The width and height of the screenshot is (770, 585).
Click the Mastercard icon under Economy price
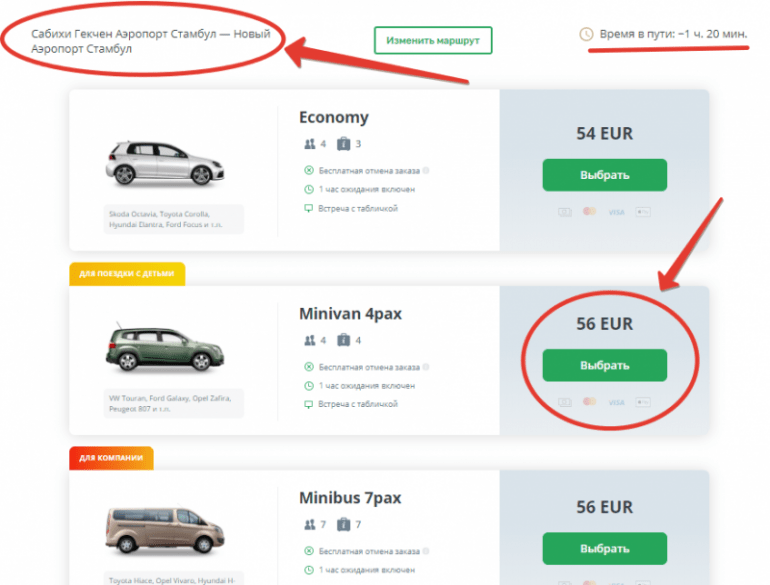tap(589, 212)
